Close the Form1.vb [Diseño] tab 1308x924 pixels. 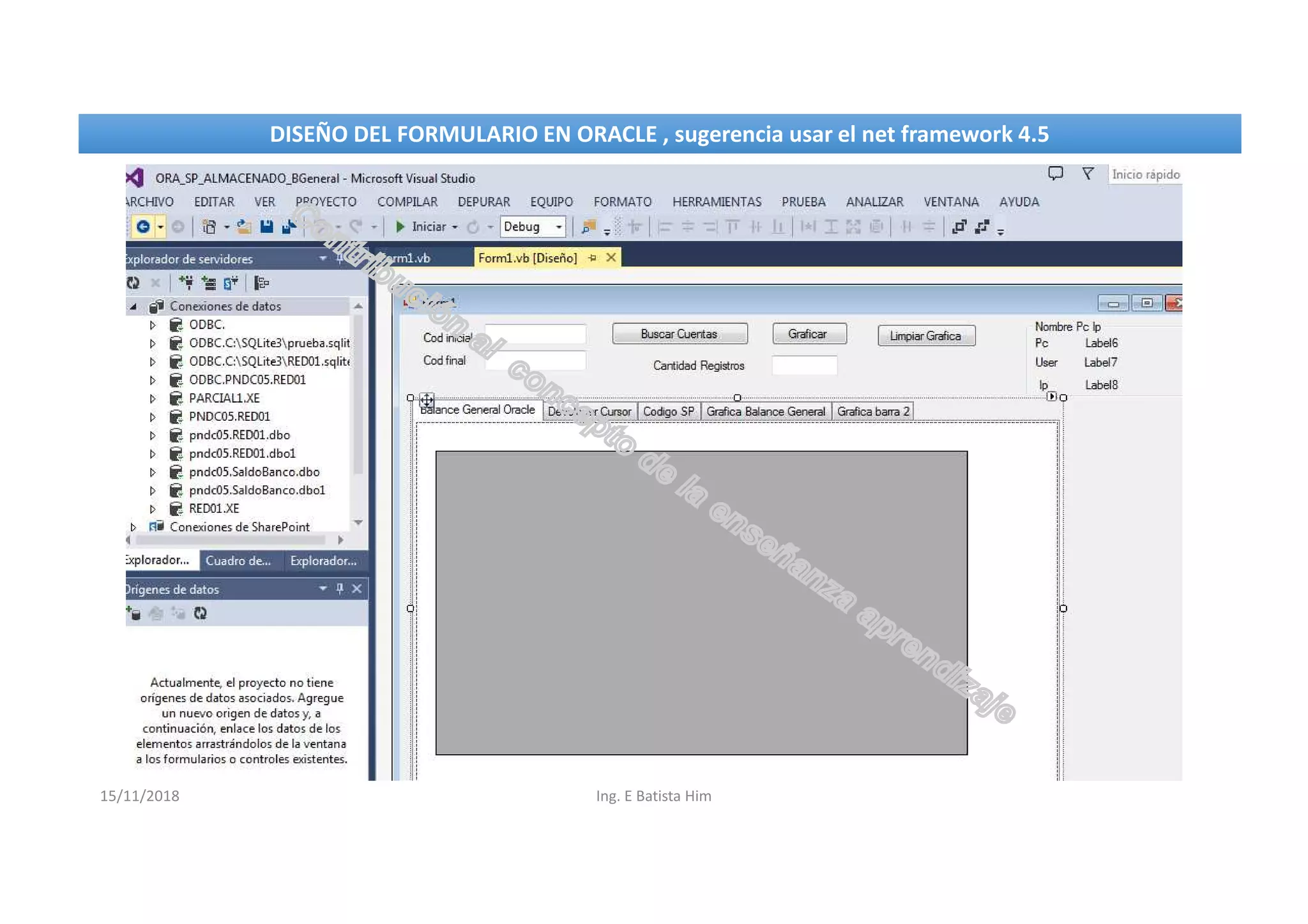[611, 257]
